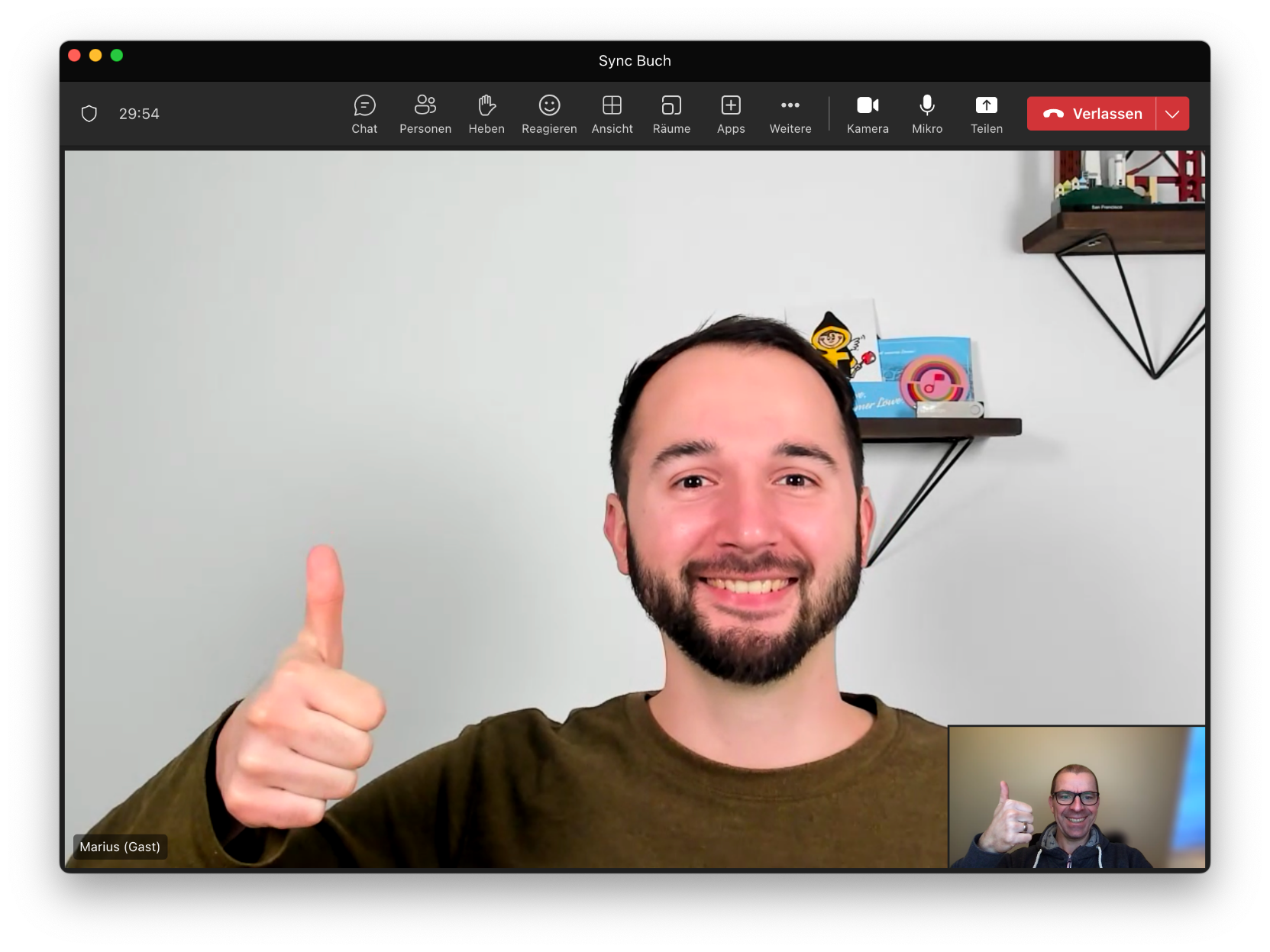Open the Apps add-ins menu

pos(730,114)
